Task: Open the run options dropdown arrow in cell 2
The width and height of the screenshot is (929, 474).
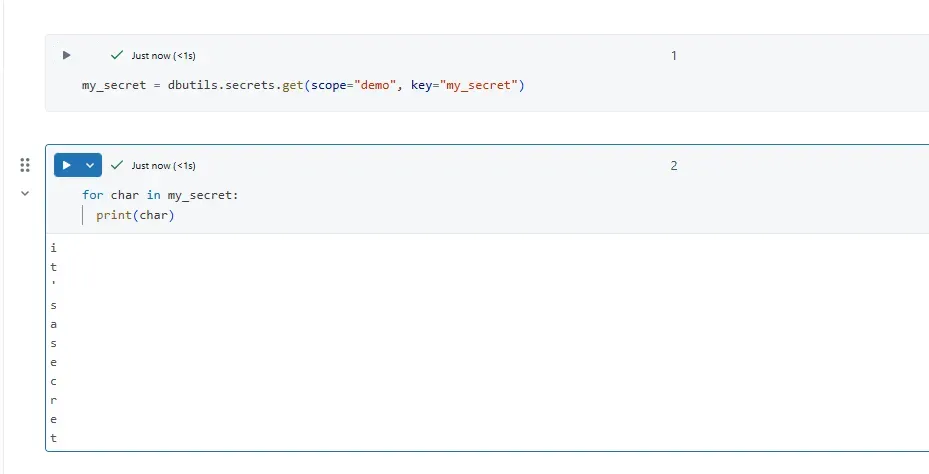Action: tap(90, 165)
